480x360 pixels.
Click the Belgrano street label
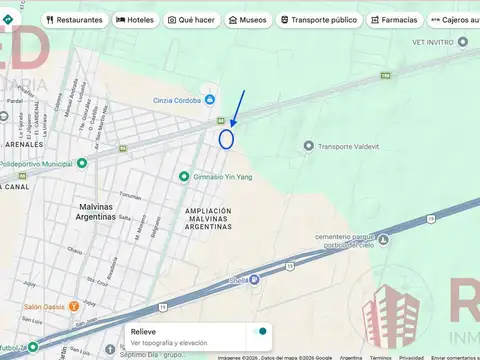[x=156, y=227]
